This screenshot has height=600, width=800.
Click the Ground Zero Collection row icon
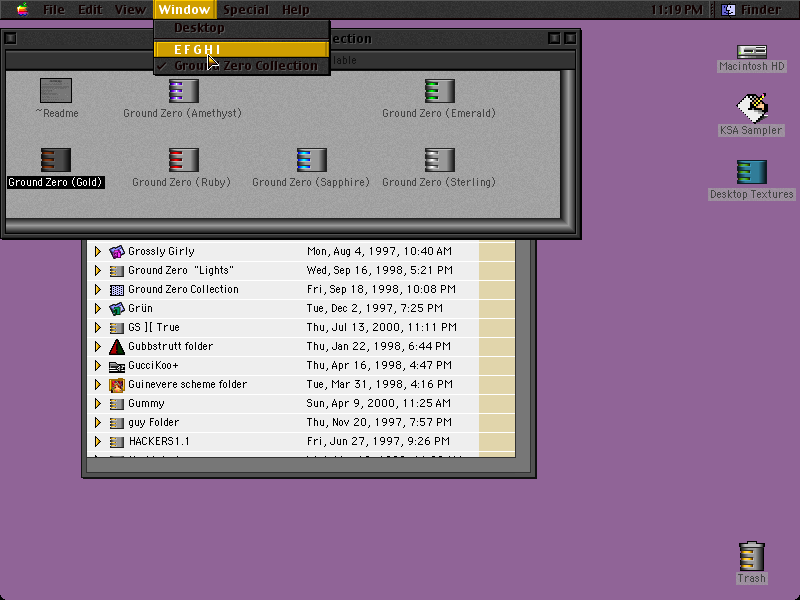[117, 290]
